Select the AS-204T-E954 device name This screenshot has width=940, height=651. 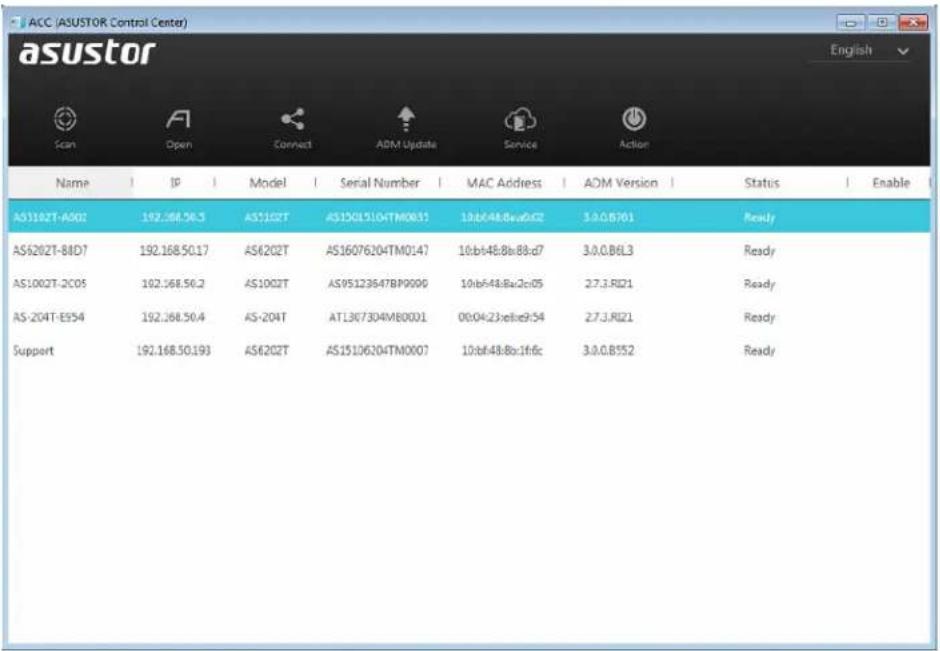tap(49, 317)
